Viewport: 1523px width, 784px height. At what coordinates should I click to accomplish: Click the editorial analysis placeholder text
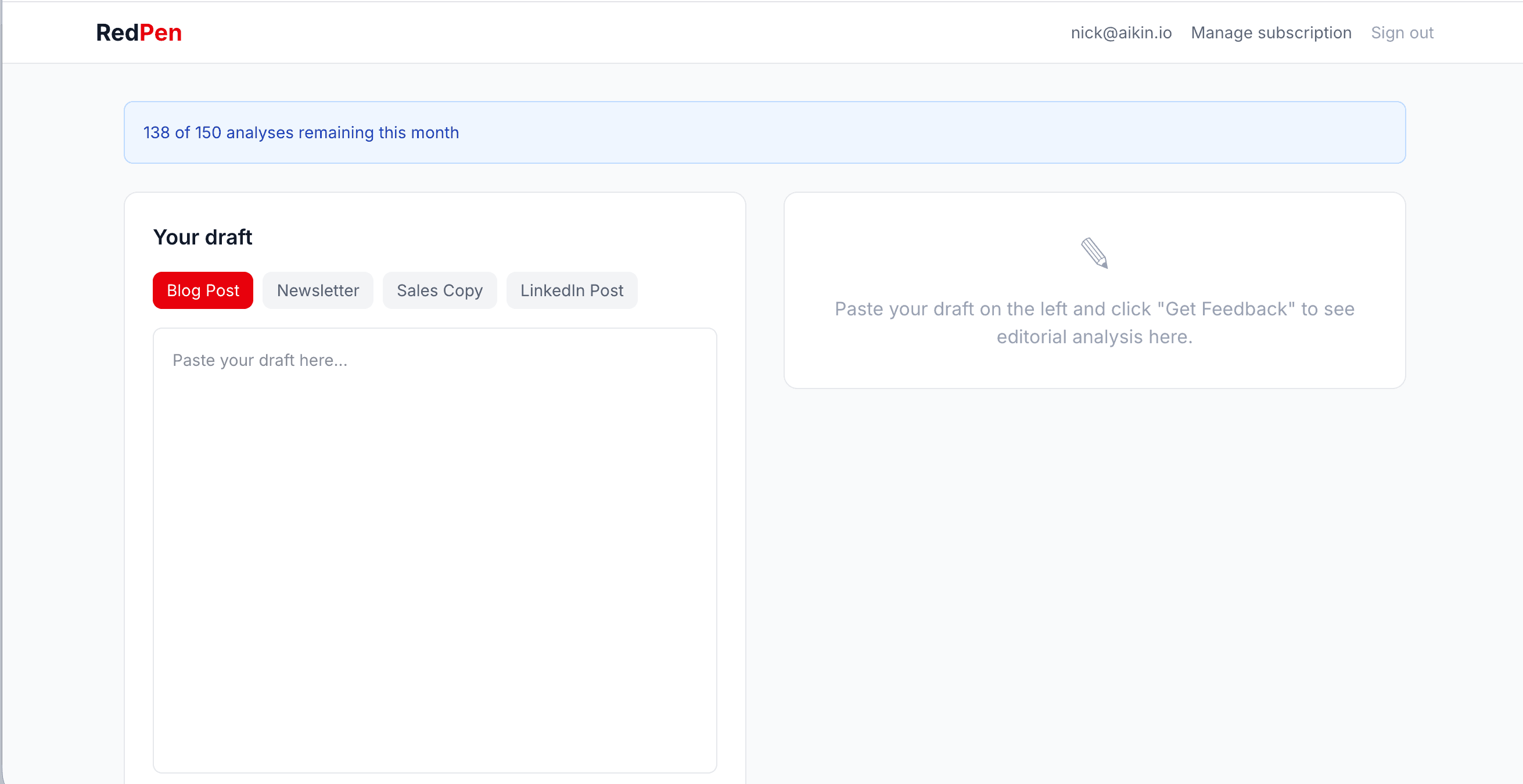click(1094, 323)
